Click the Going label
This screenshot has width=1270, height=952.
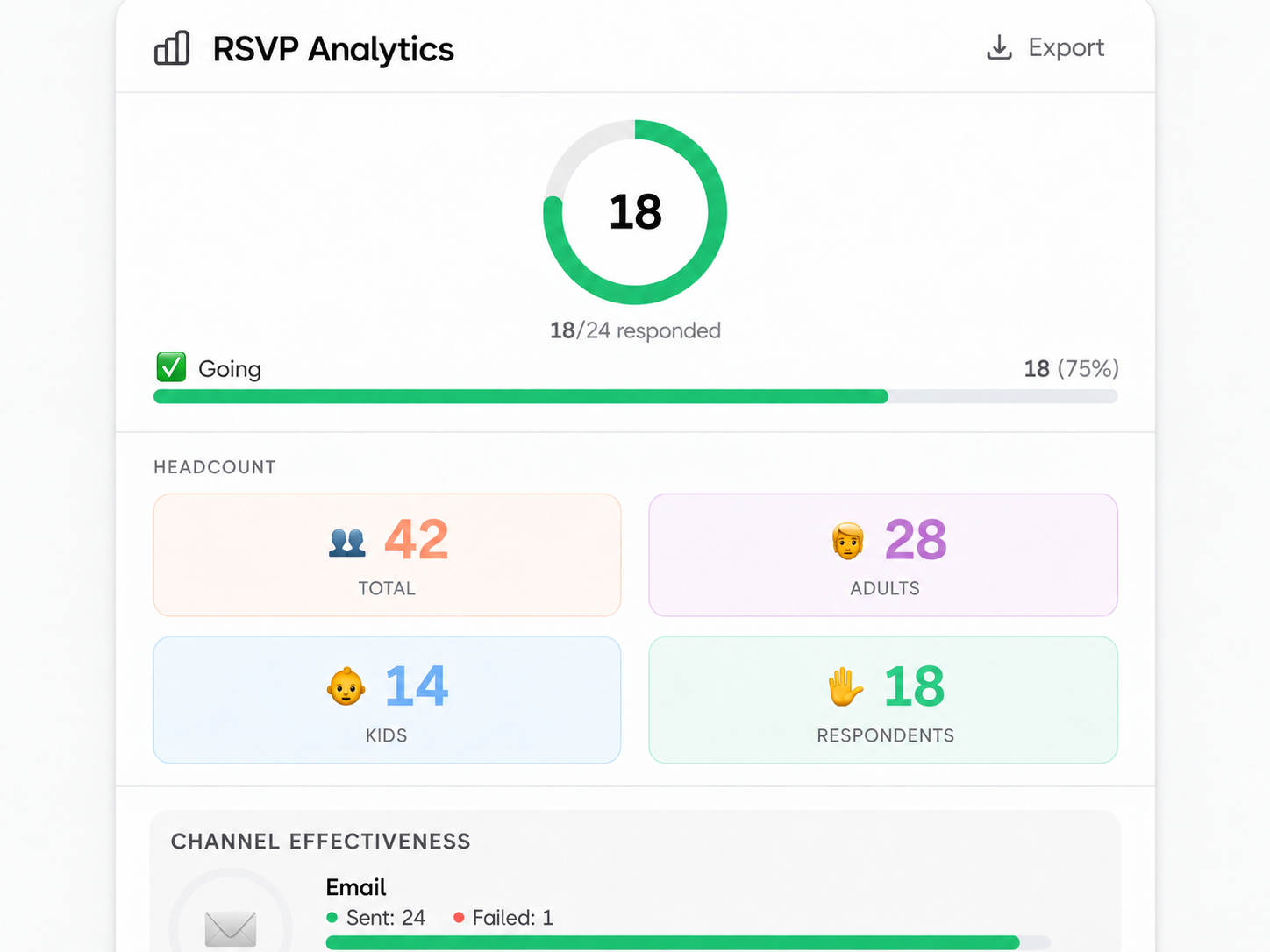pos(230,369)
